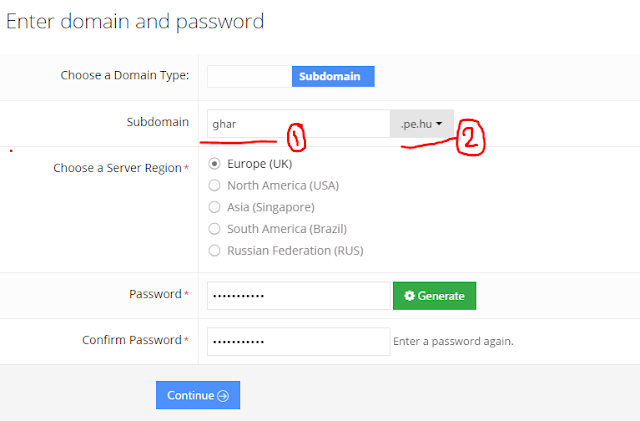640x421 pixels.
Task: Select the Subdomain domain type tab
Action: click(332, 76)
